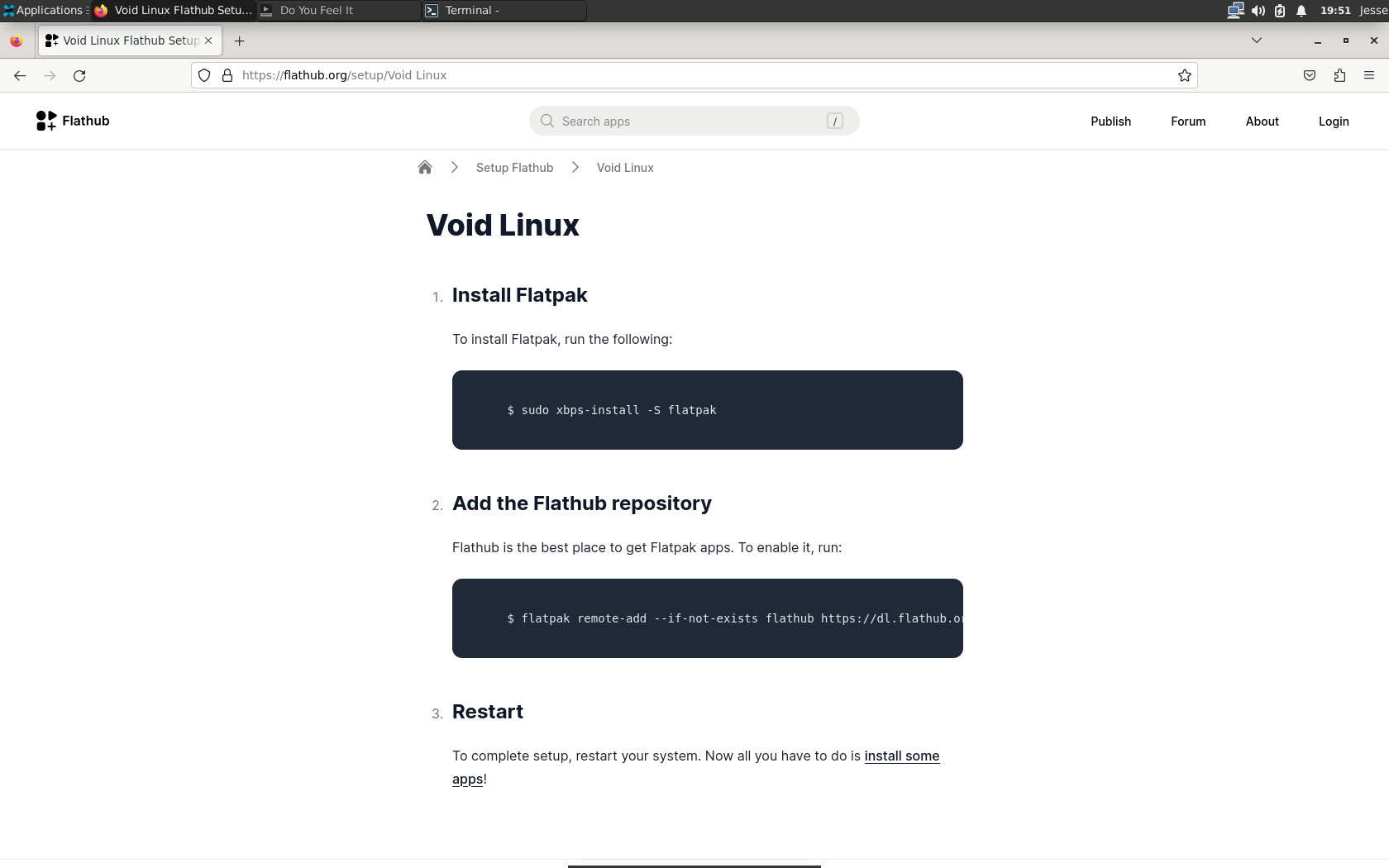1389x868 pixels.
Task: Open the Publish link
Action: point(1110,121)
